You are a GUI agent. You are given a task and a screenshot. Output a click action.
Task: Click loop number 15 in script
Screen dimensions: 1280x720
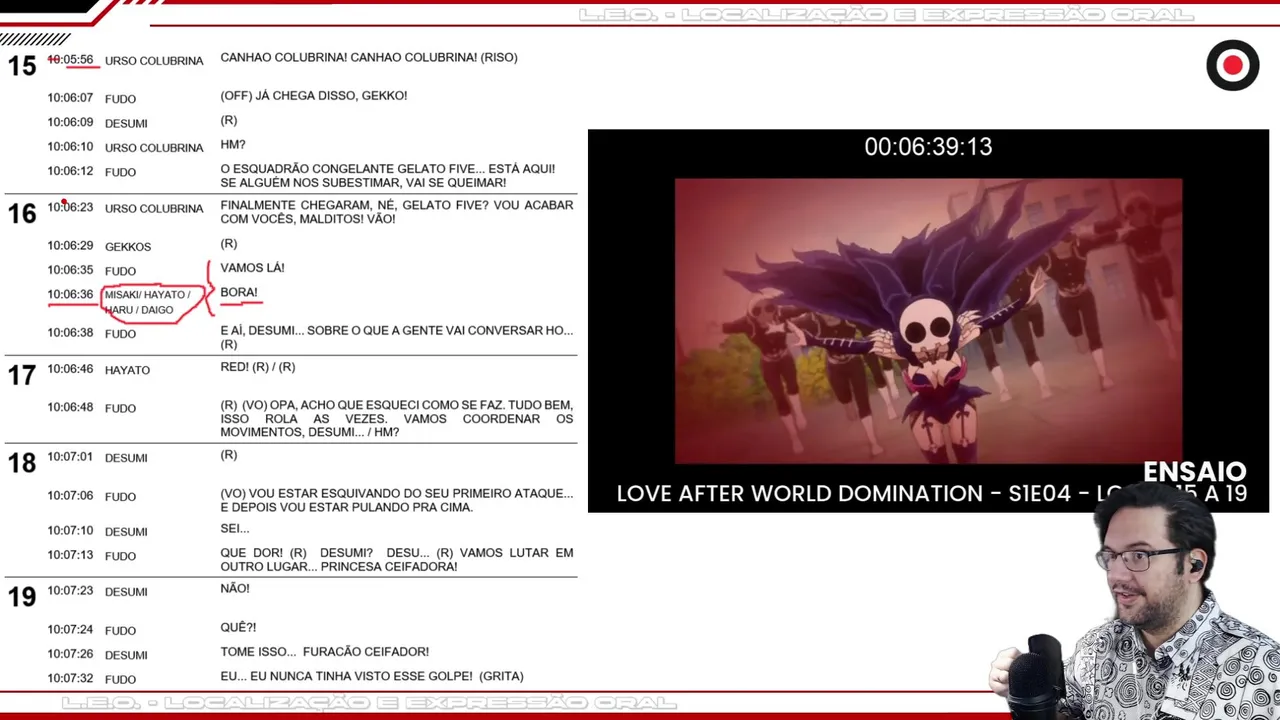[22, 66]
